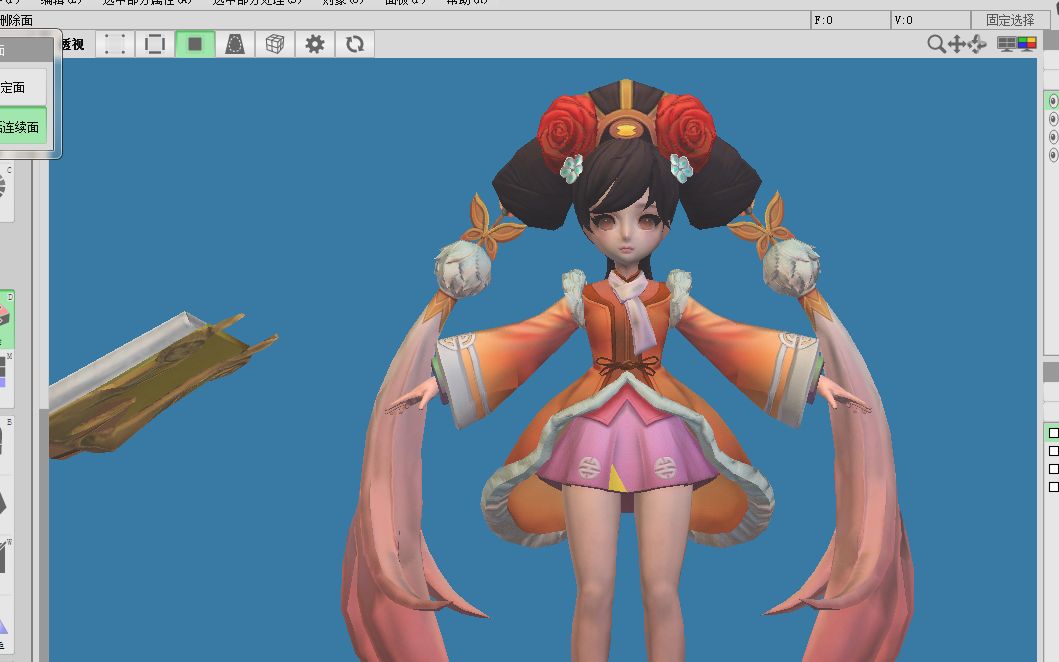Image resolution: width=1059 pixels, height=662 pixels.
Task: Toggle the highlighted face display icon
Action: click(195, 45)
